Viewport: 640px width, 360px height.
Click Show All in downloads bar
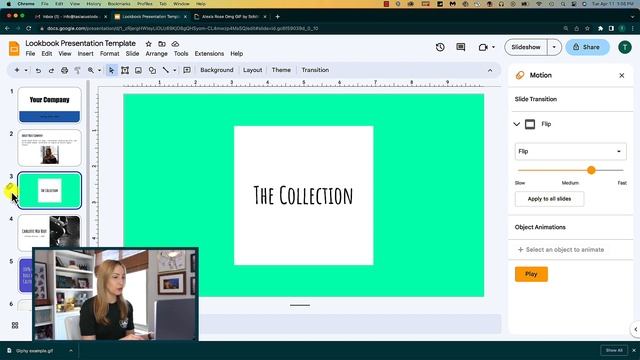pyautogui.click(x=614, y=351)
